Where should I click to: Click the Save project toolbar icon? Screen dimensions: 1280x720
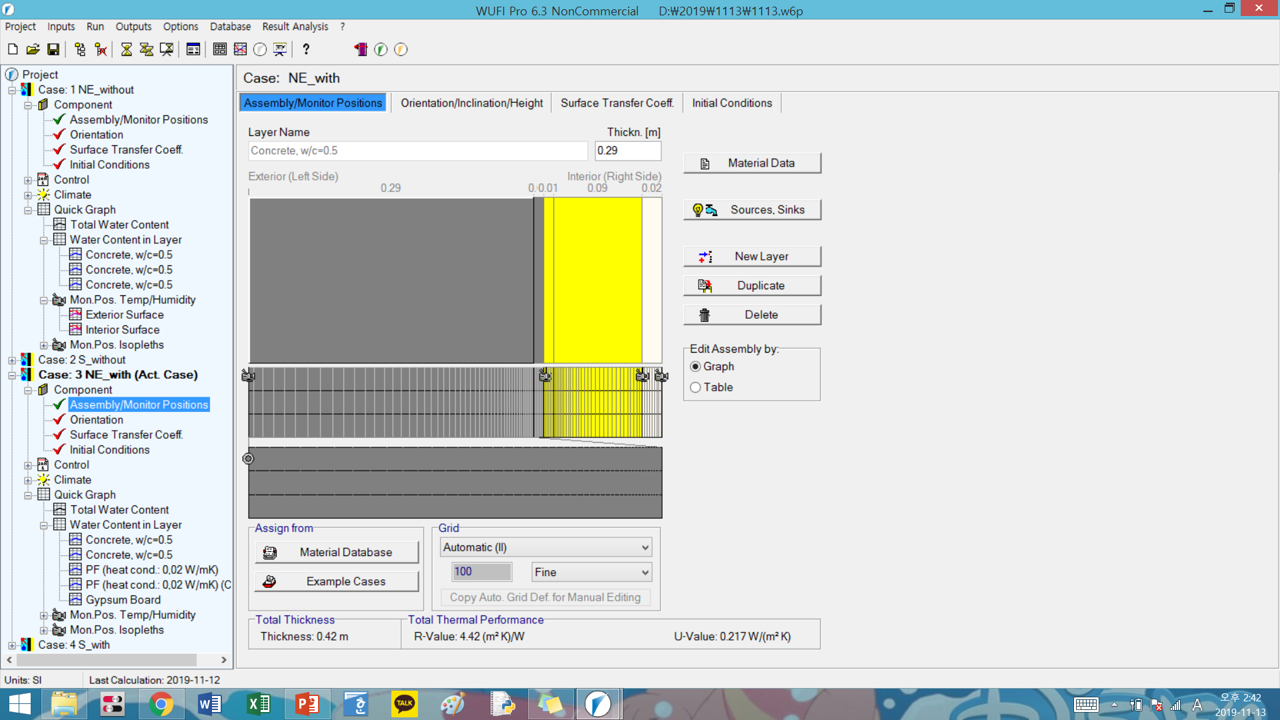53,49
